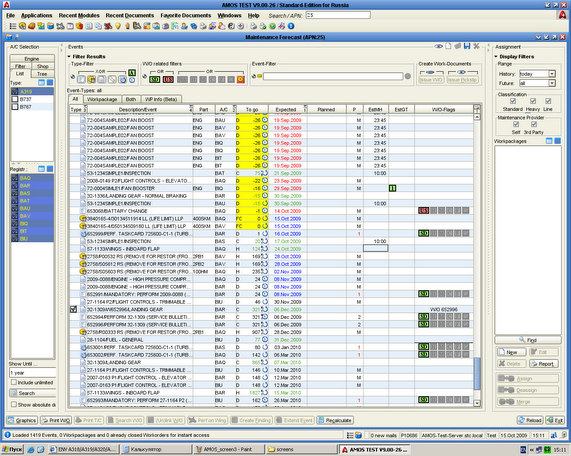The width and height of the screenshot is (571, 456).
Task: Click the blue info icon in main toolbar
Action: tap(291, 26)
